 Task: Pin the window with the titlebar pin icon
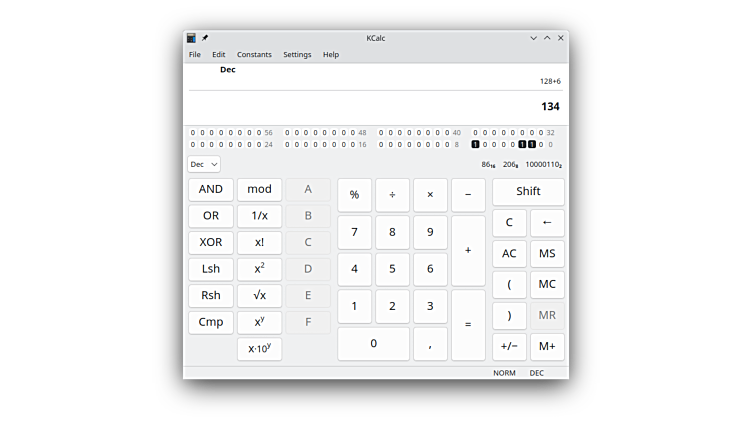pos(205,38)
